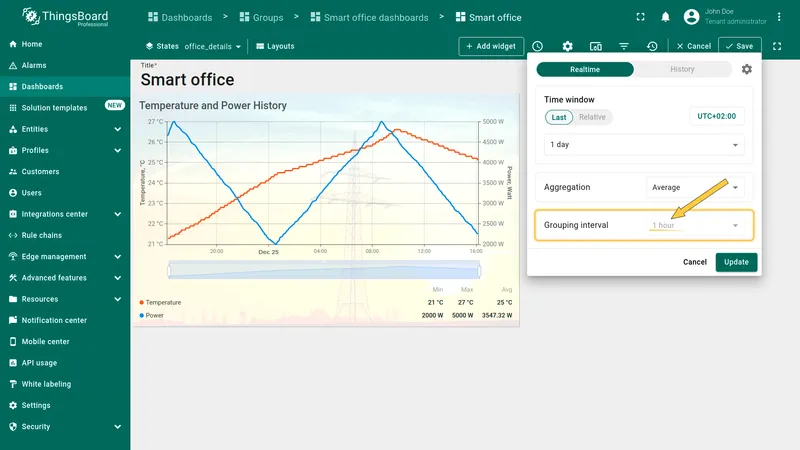Open version control history icon

[652, 46]
